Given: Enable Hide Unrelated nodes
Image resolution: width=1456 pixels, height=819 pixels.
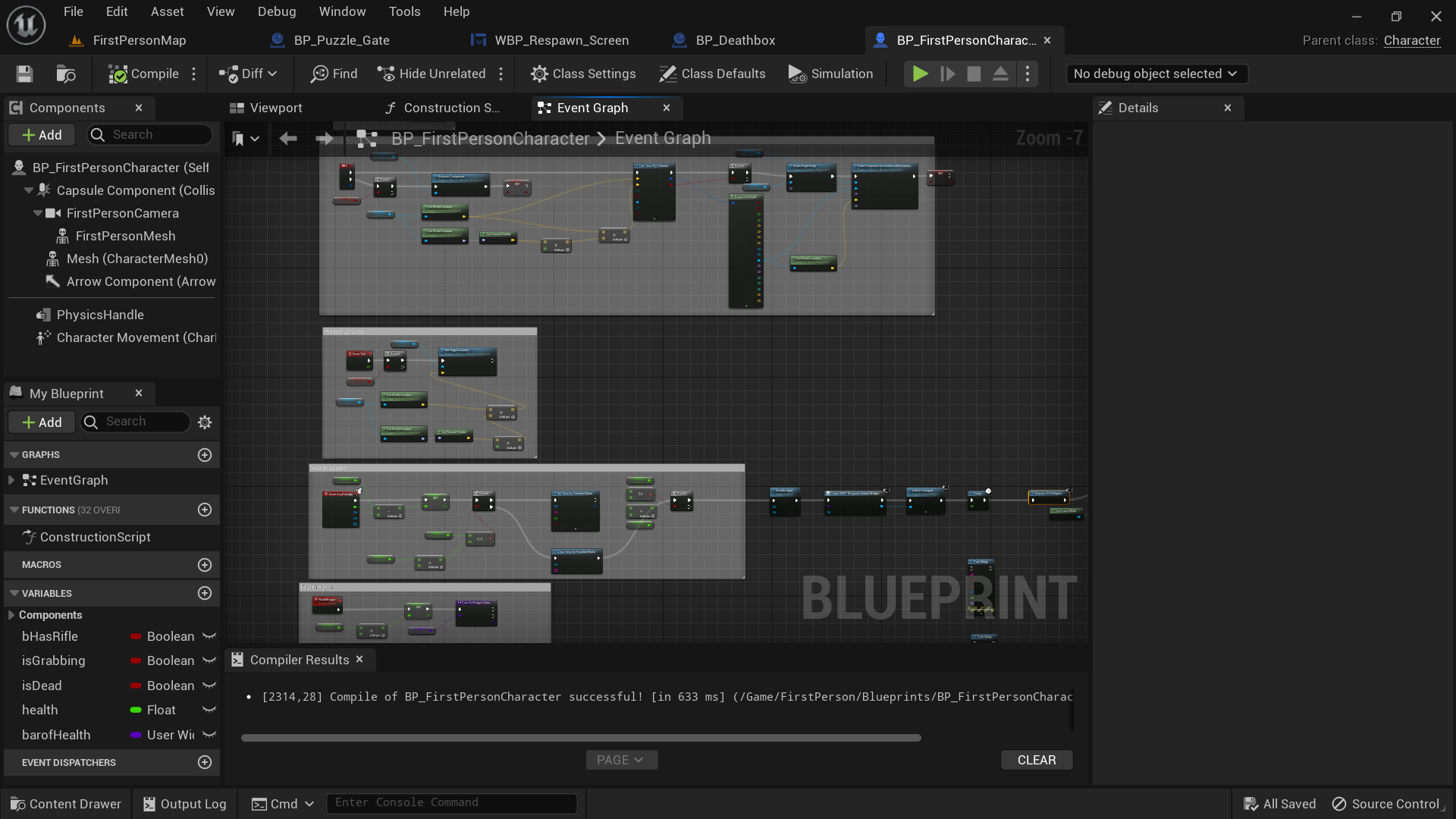Looking at the screenshot, I should coord(432,74).
